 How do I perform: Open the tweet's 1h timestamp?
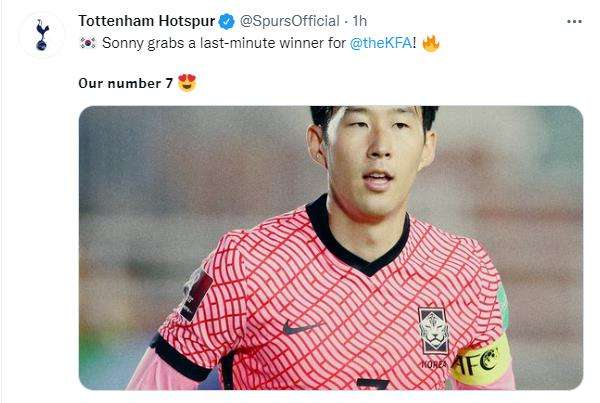tap(360, 21)
